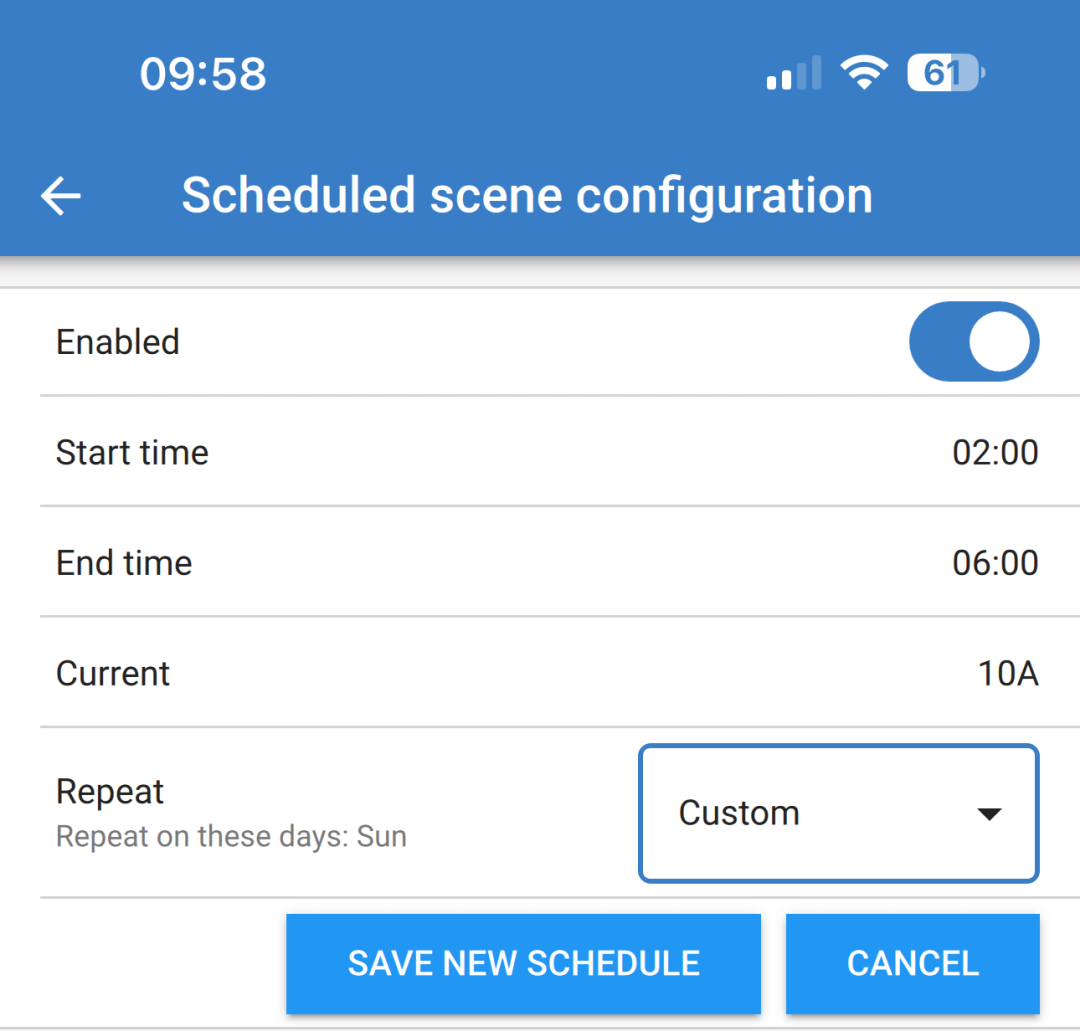Image resolution: width=1080 pixels, height=1031 pixels.
Task: Tap the back arrow to exit configuration
Action: click(x=60, y=195)
